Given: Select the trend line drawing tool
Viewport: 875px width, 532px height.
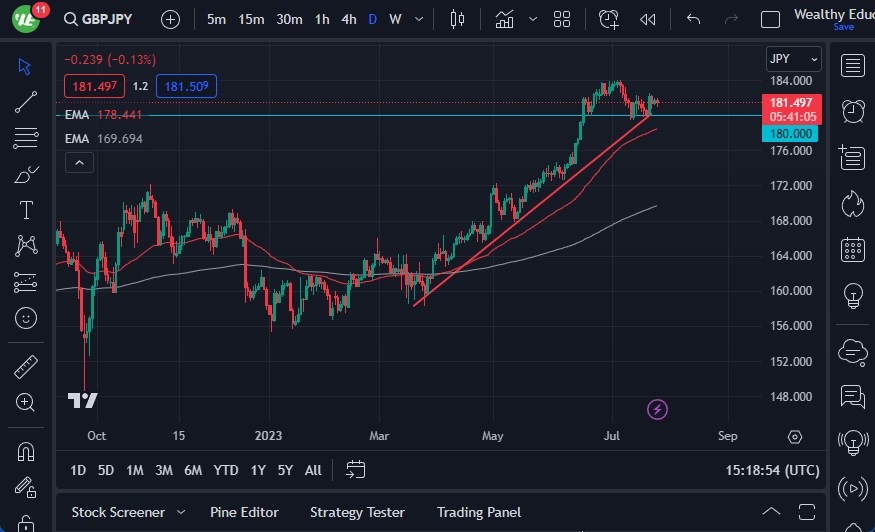Looking at the screenshot, I should pyautogui.click(x=26, y=102).
